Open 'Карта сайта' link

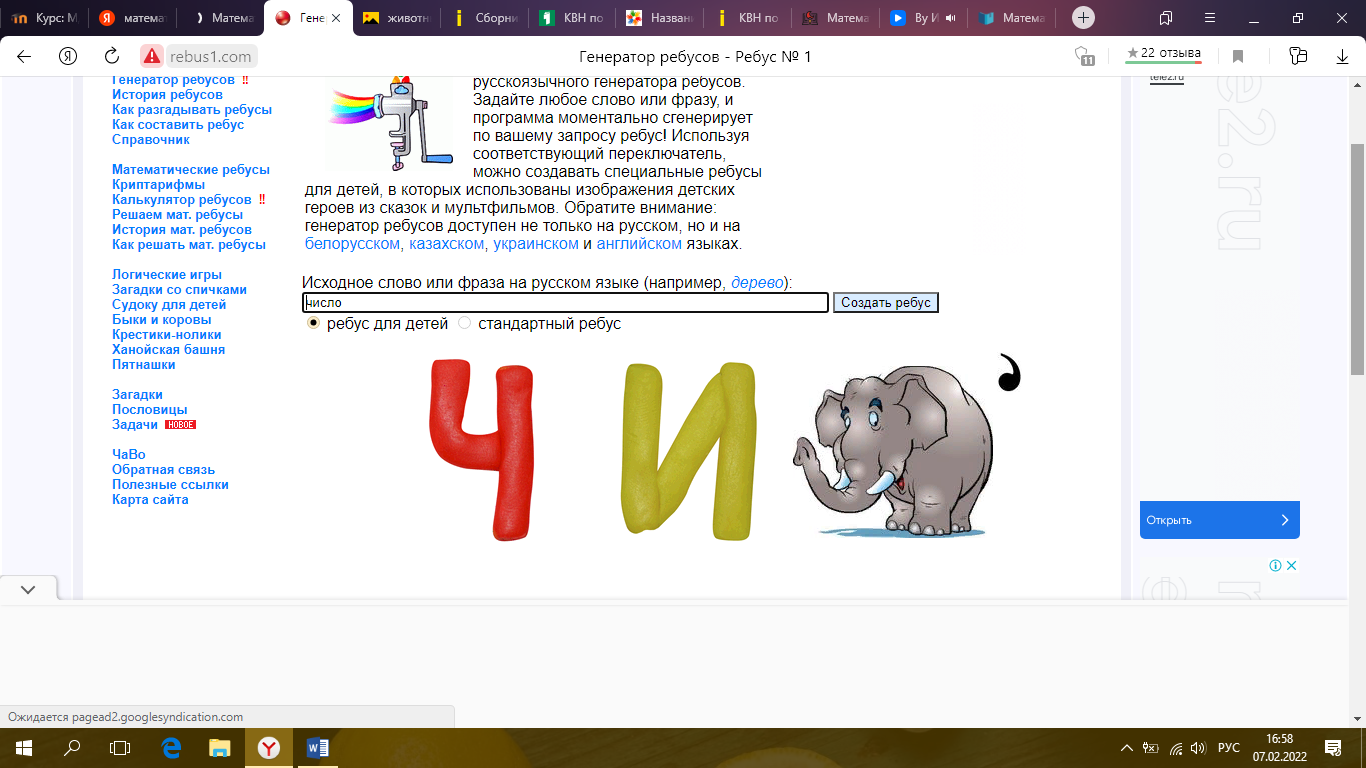[x=150, y=500]
